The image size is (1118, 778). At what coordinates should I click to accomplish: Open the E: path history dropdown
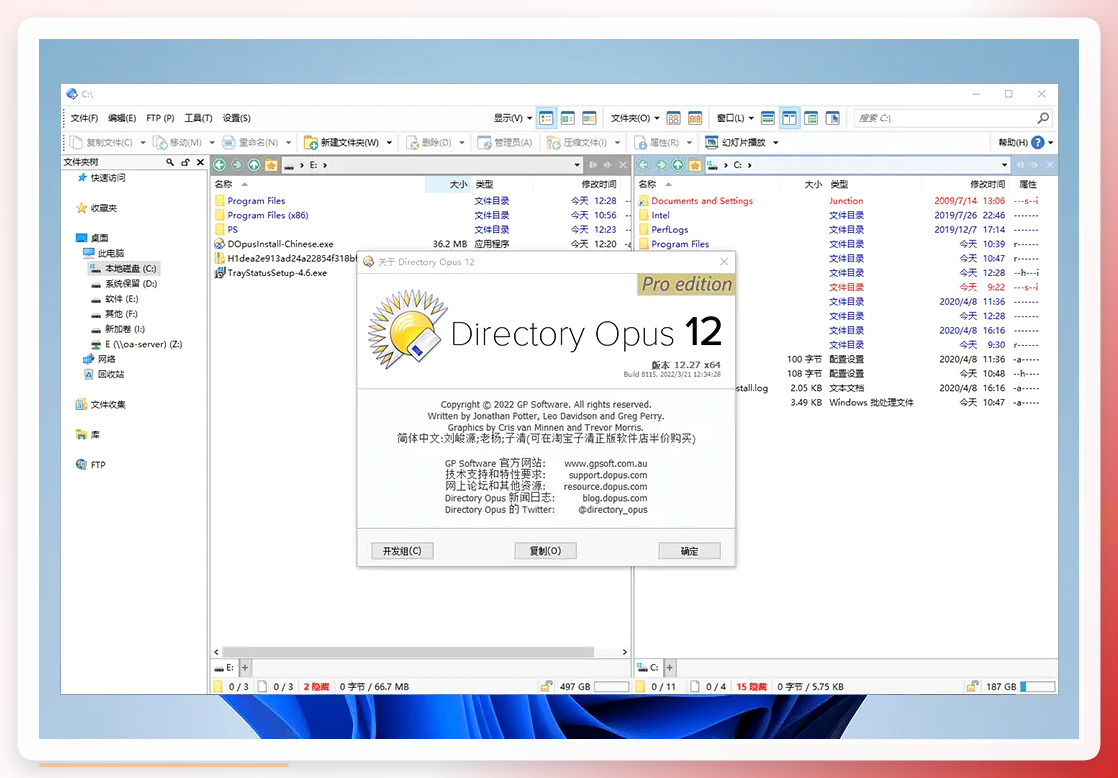coord(577,165)
